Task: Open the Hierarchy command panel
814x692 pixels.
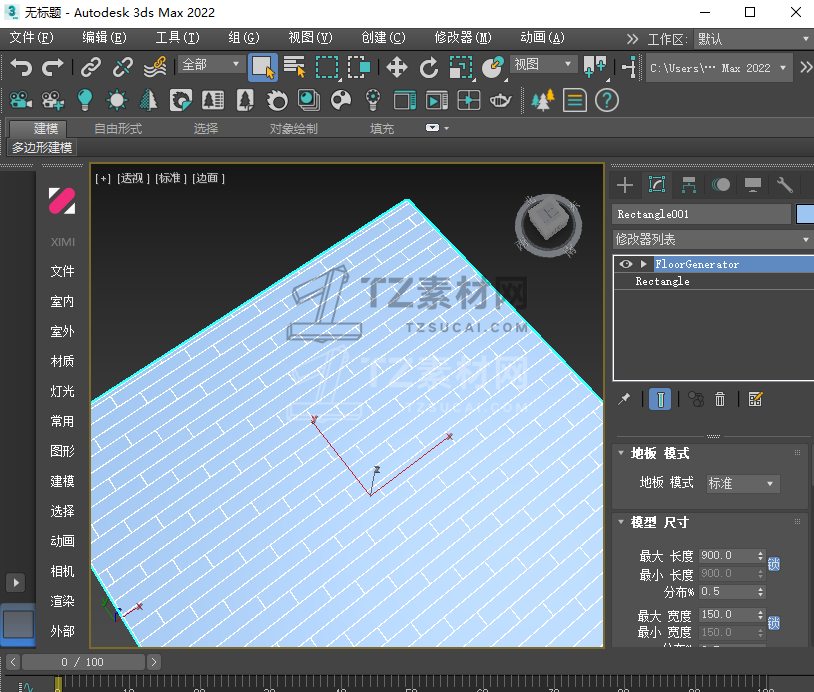Action: tap(688, 185)
